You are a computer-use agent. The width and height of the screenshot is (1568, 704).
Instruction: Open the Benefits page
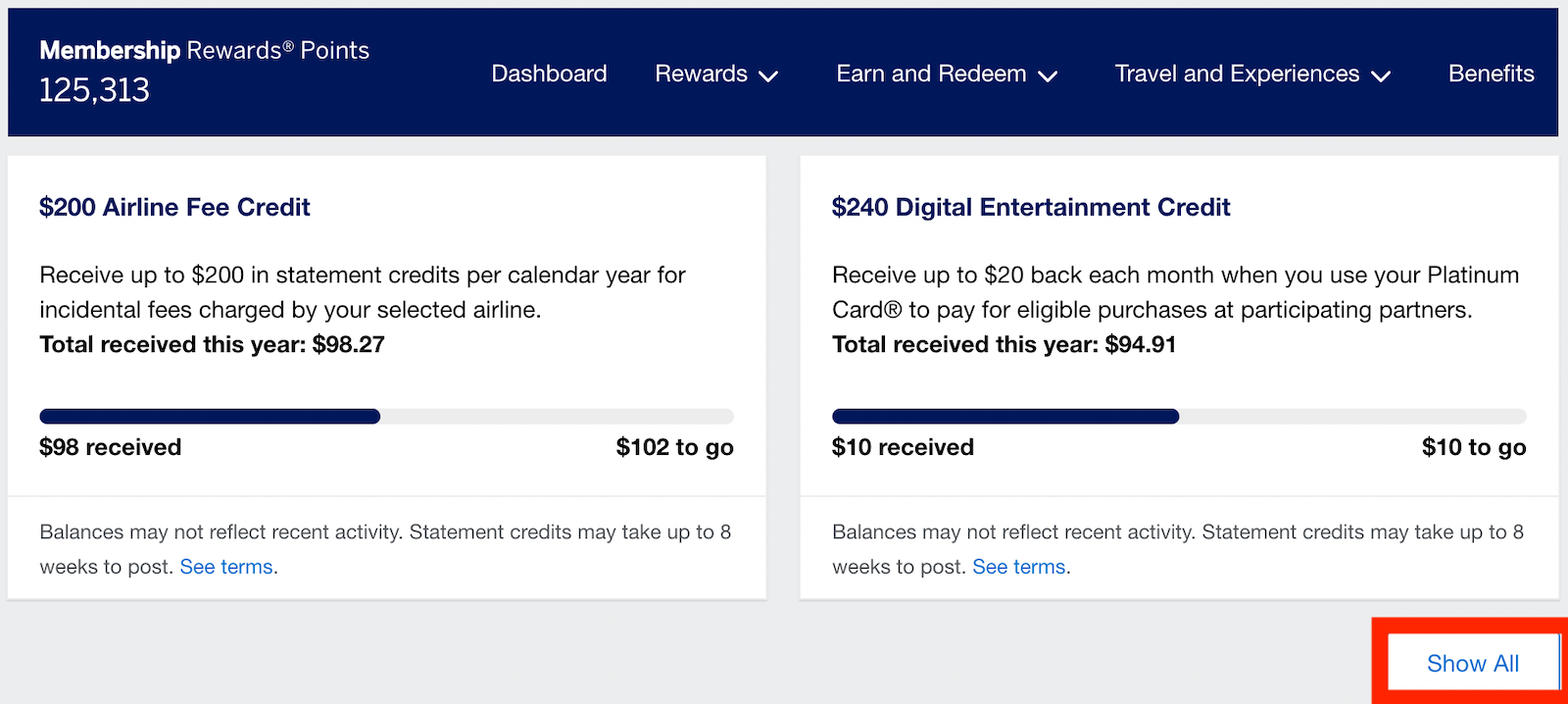click(x=1491, y=74)
